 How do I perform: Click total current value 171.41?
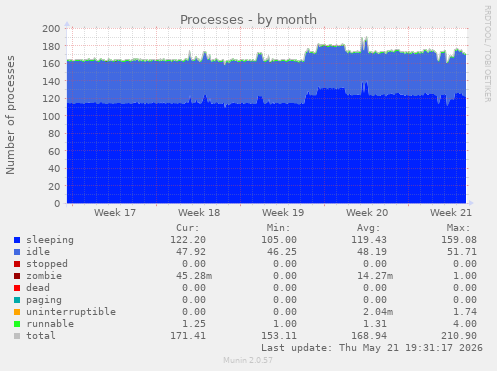(188, 336)
